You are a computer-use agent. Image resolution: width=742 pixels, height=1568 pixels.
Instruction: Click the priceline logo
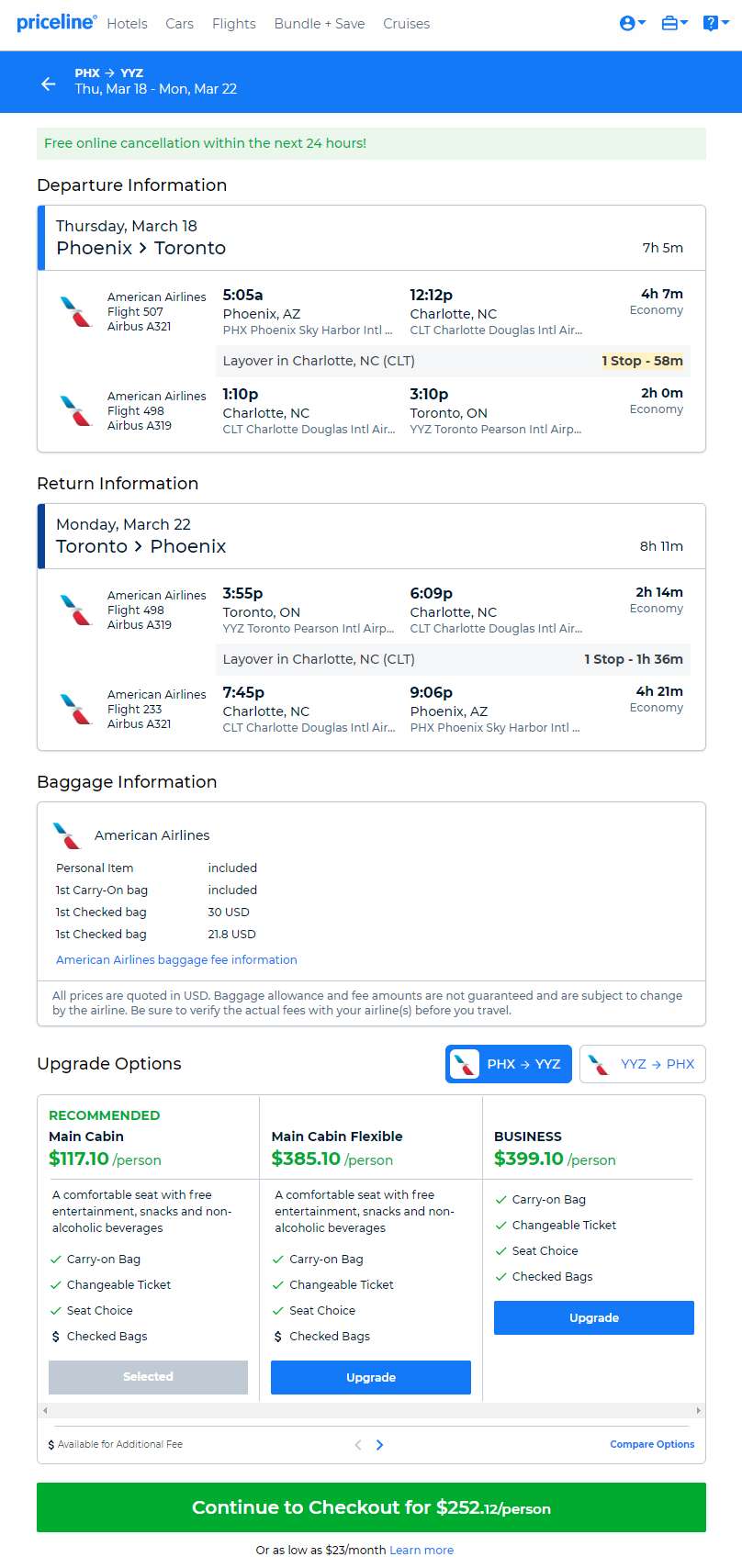point(56,22)
